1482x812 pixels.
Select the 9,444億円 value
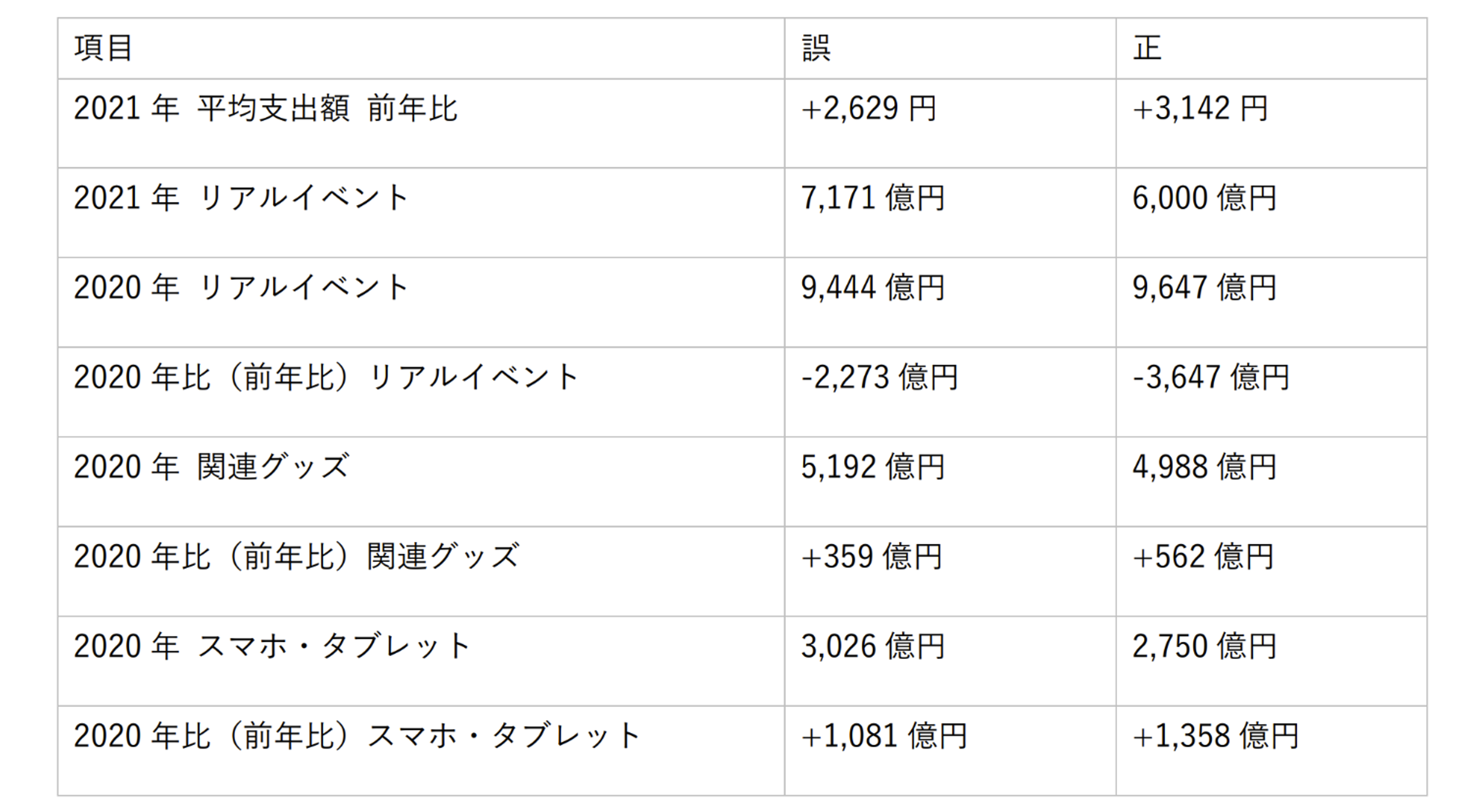pos(873,288)
